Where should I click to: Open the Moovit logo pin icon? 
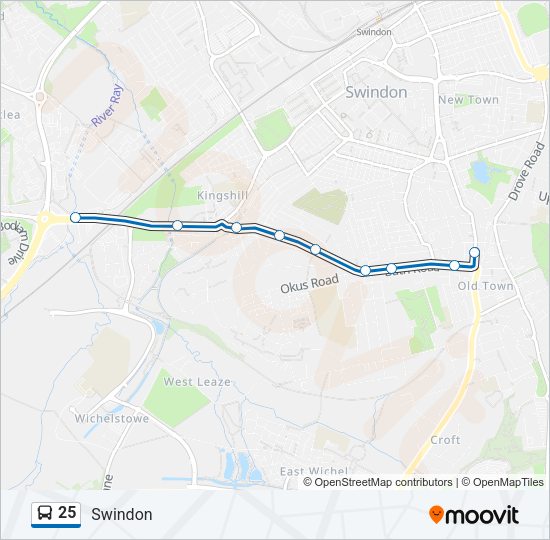[436, 515]
